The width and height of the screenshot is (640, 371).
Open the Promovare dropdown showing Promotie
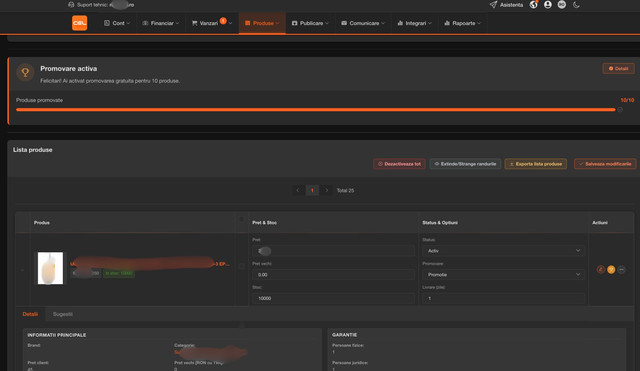503,275
